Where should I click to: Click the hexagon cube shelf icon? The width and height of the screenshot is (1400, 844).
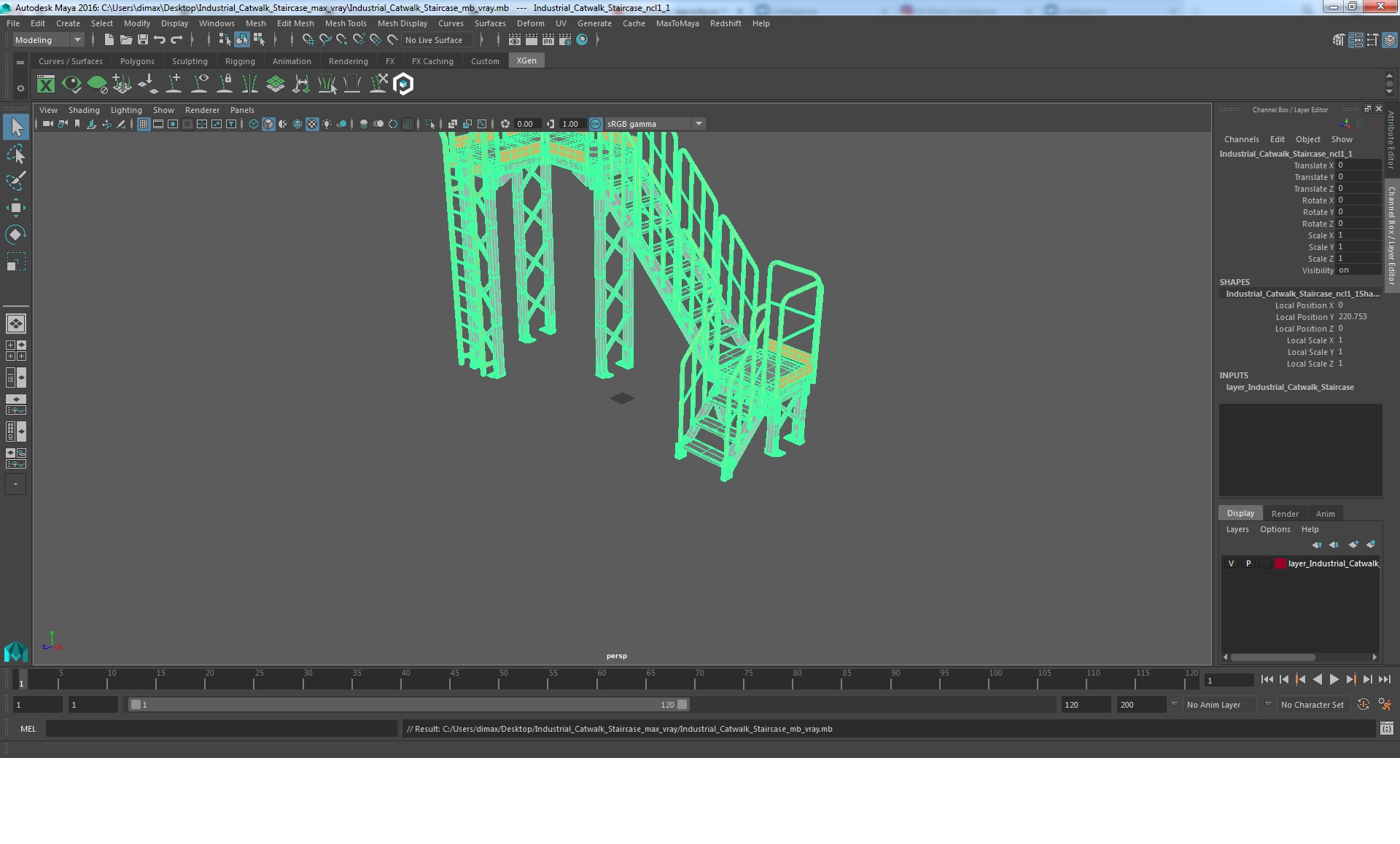[x=403, y=85]
